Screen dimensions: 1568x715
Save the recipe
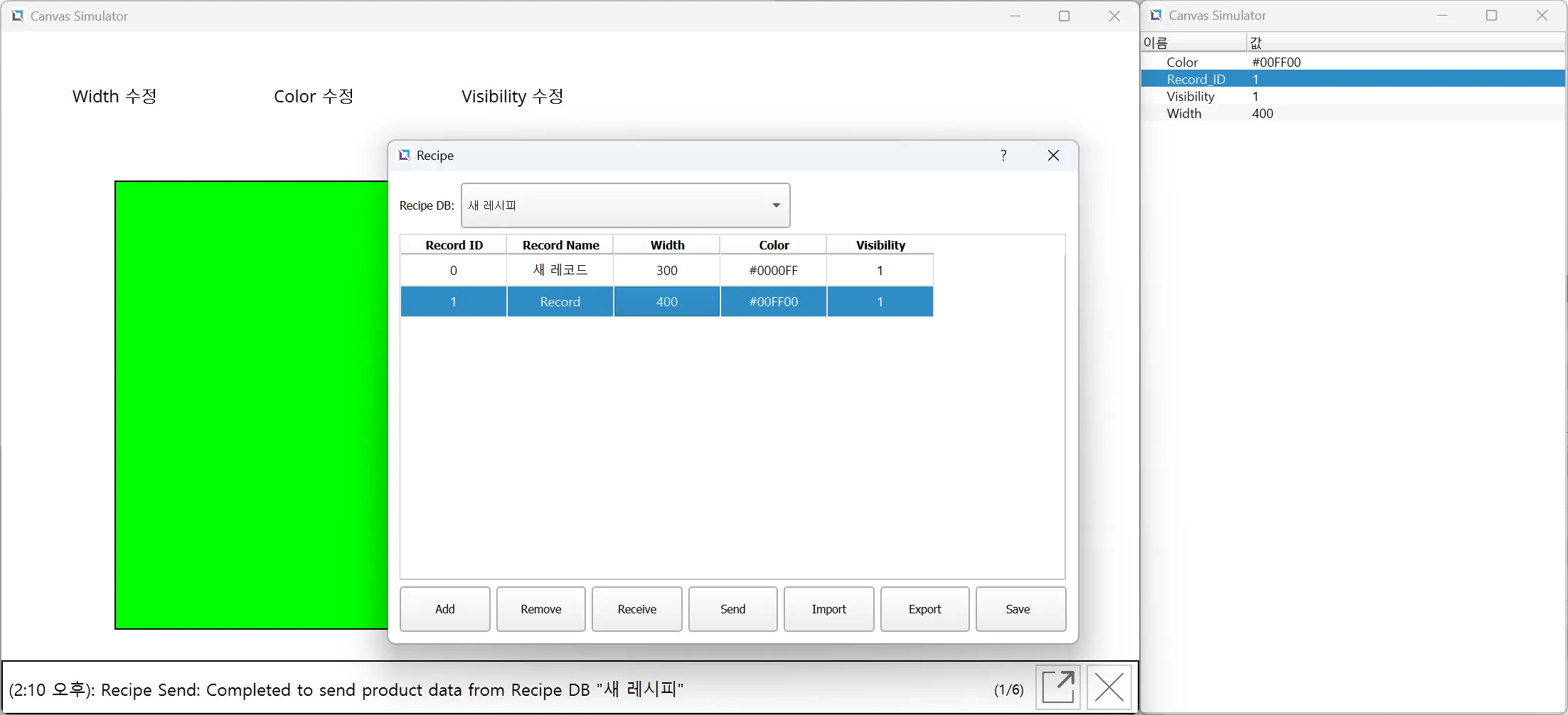1020,609
